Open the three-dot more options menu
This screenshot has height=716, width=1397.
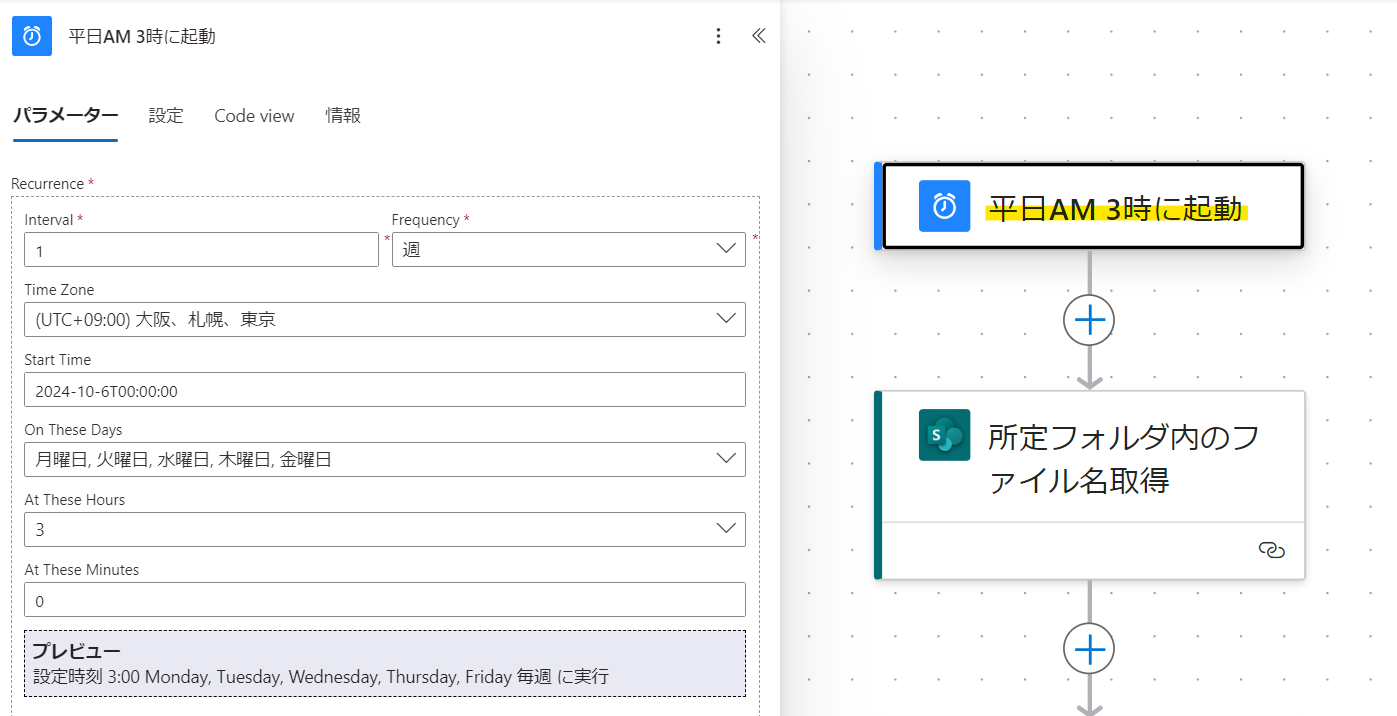718,36
